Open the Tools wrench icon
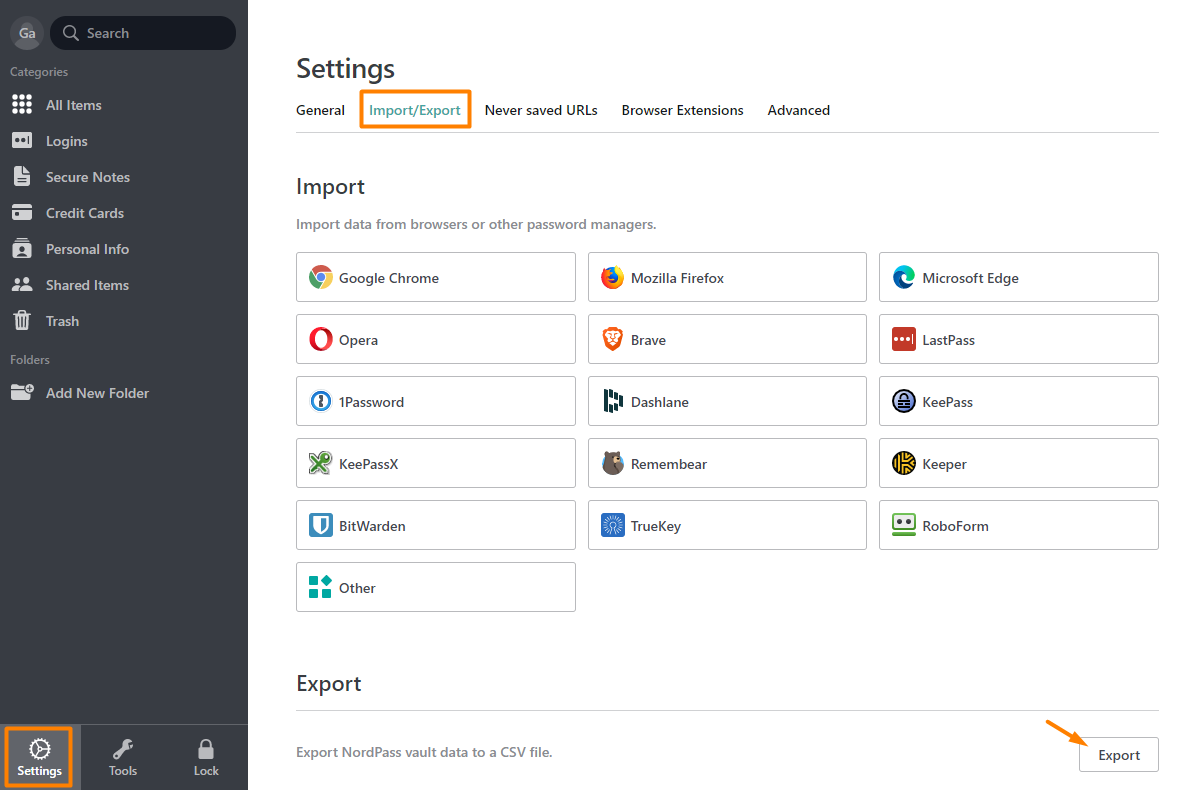The height and width of the screenshot is (790, 1200). (123, 748)
